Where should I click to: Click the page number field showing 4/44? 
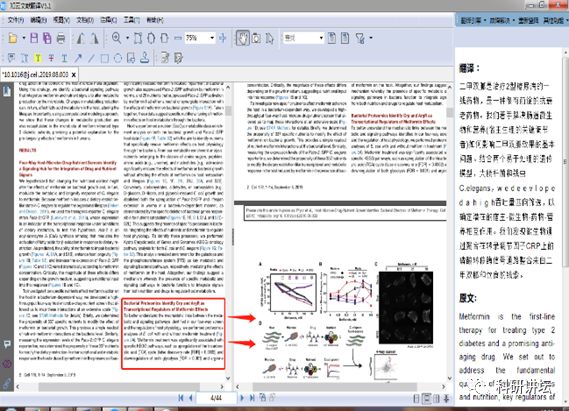pyautogui.click(x=216, y=398)
